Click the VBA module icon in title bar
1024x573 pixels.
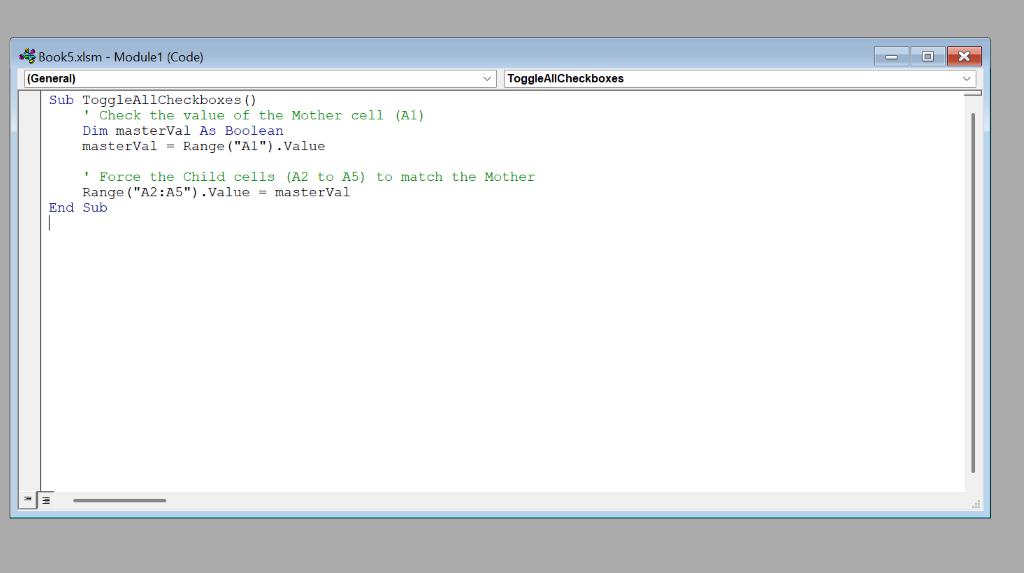tap(27, 56)
